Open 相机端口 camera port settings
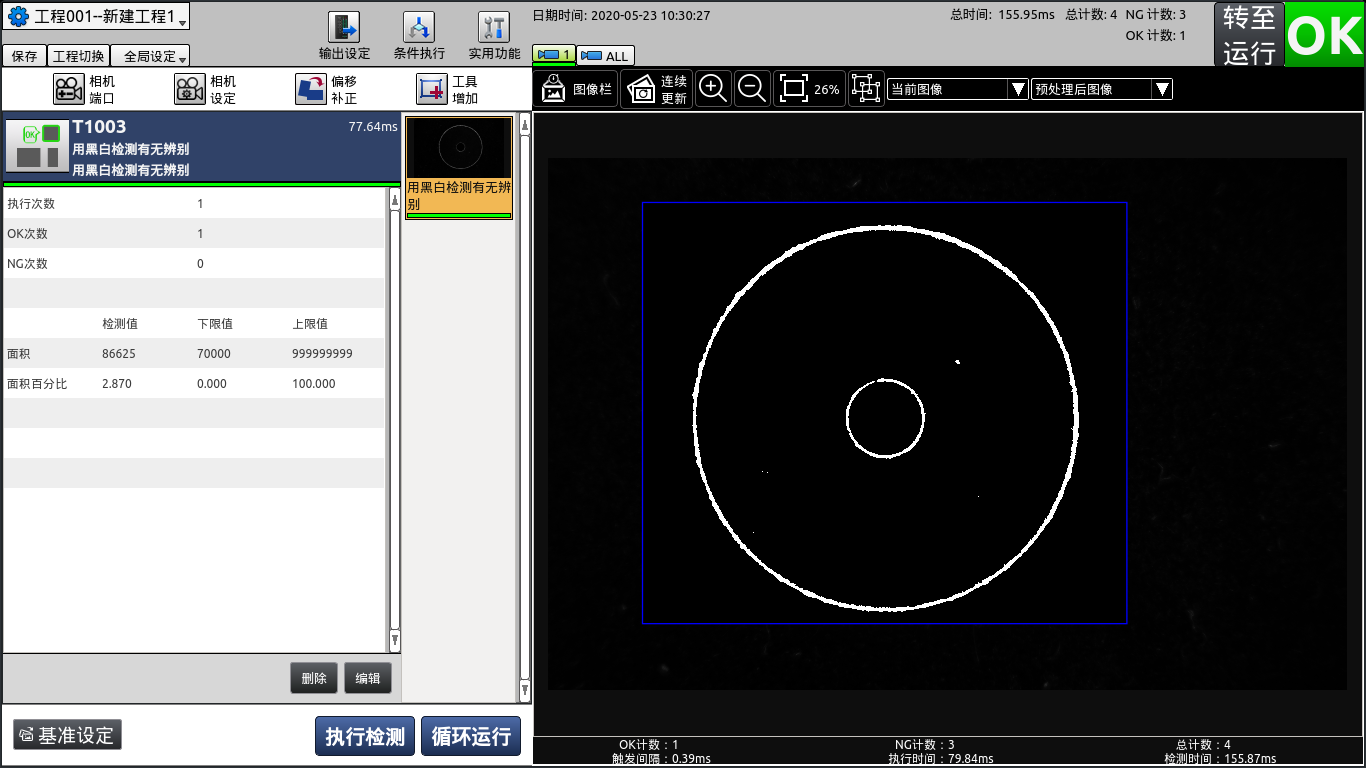The image size is (1366, 768). [85, 89]
